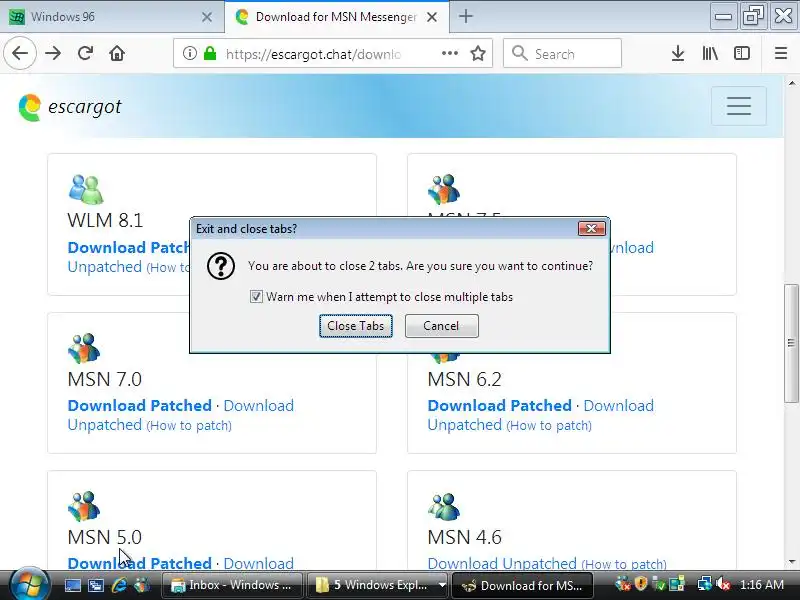Click the MSN 4.6 messenger icon
This screenshot has width=800, height=600.
coord(444,506)
